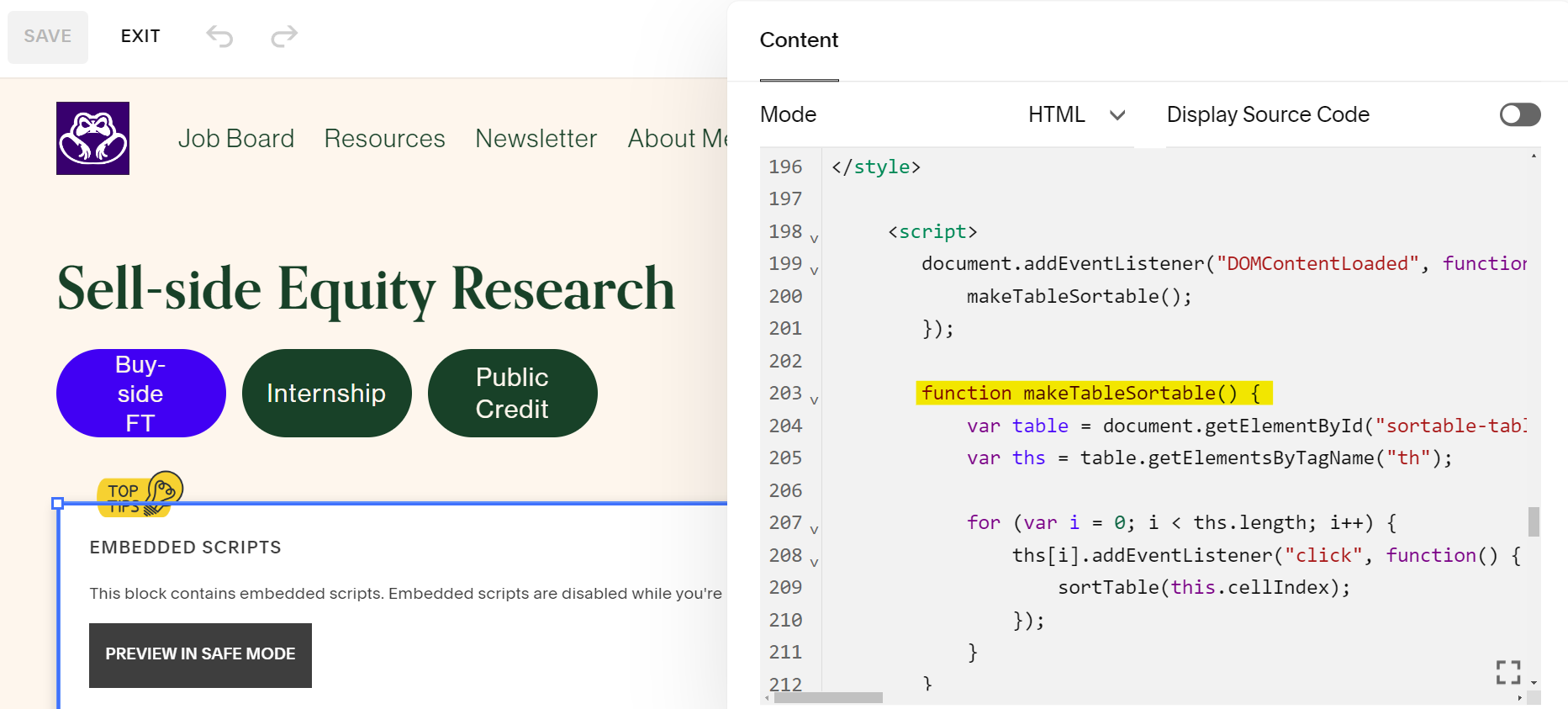
Task: Click block resize handle at corner
Action: pyautogui.click(x=57, y=503)
